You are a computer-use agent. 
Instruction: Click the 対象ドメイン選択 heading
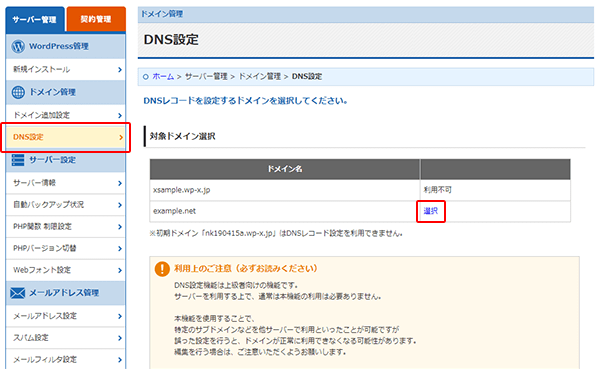[183, 136]
